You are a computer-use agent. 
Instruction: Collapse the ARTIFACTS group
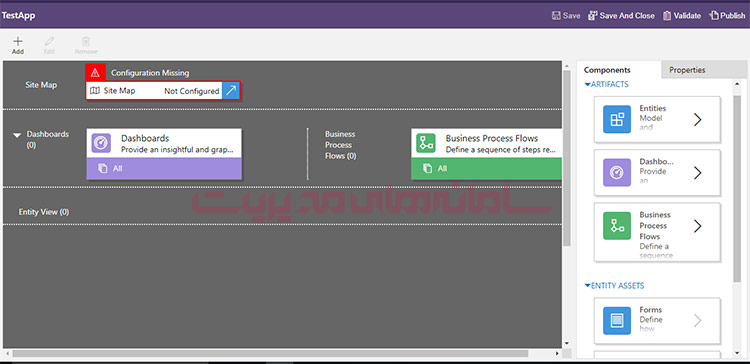tap(587, 85)
